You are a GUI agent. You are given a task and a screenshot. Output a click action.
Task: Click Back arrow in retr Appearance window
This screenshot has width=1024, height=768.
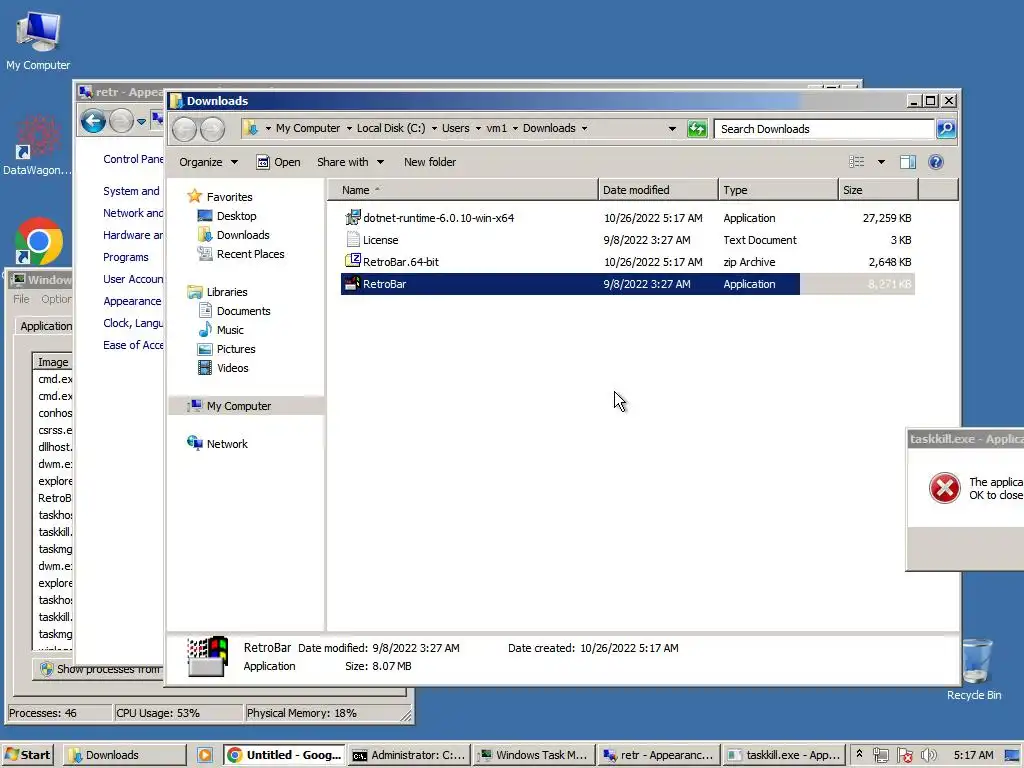coord(93,121)
